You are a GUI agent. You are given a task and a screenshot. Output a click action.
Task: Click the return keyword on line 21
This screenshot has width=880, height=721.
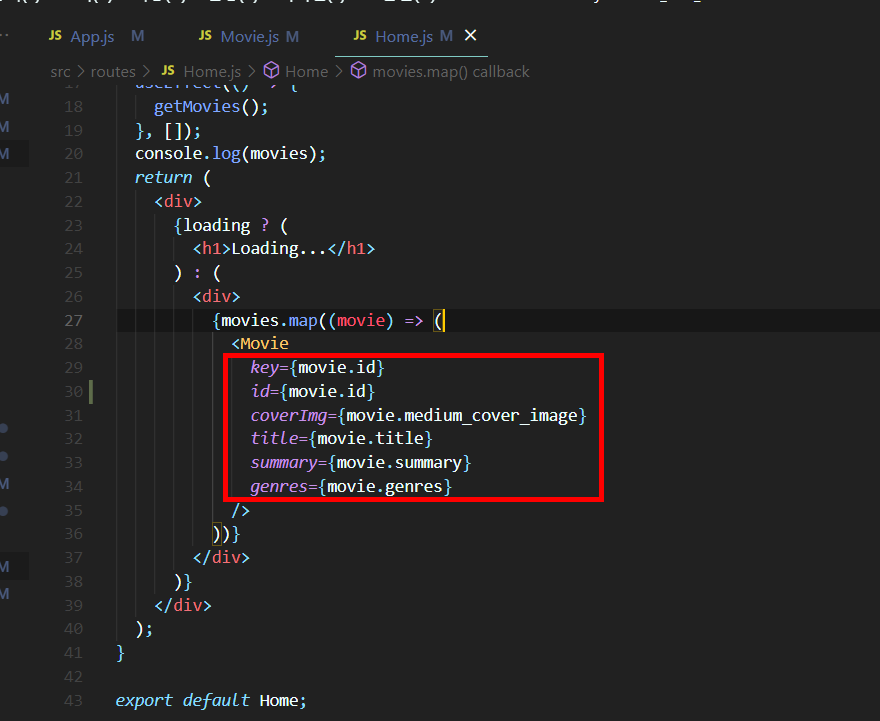click(x=163, y=178)
